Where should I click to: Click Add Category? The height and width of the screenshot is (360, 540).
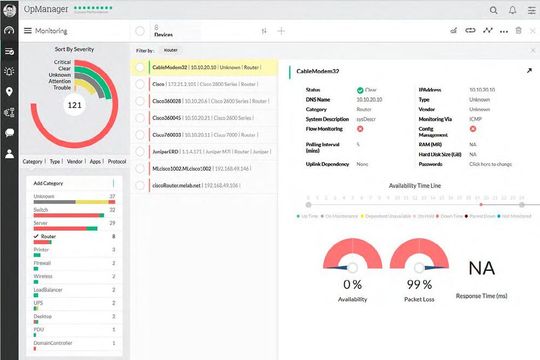click(x=48, y=183)
